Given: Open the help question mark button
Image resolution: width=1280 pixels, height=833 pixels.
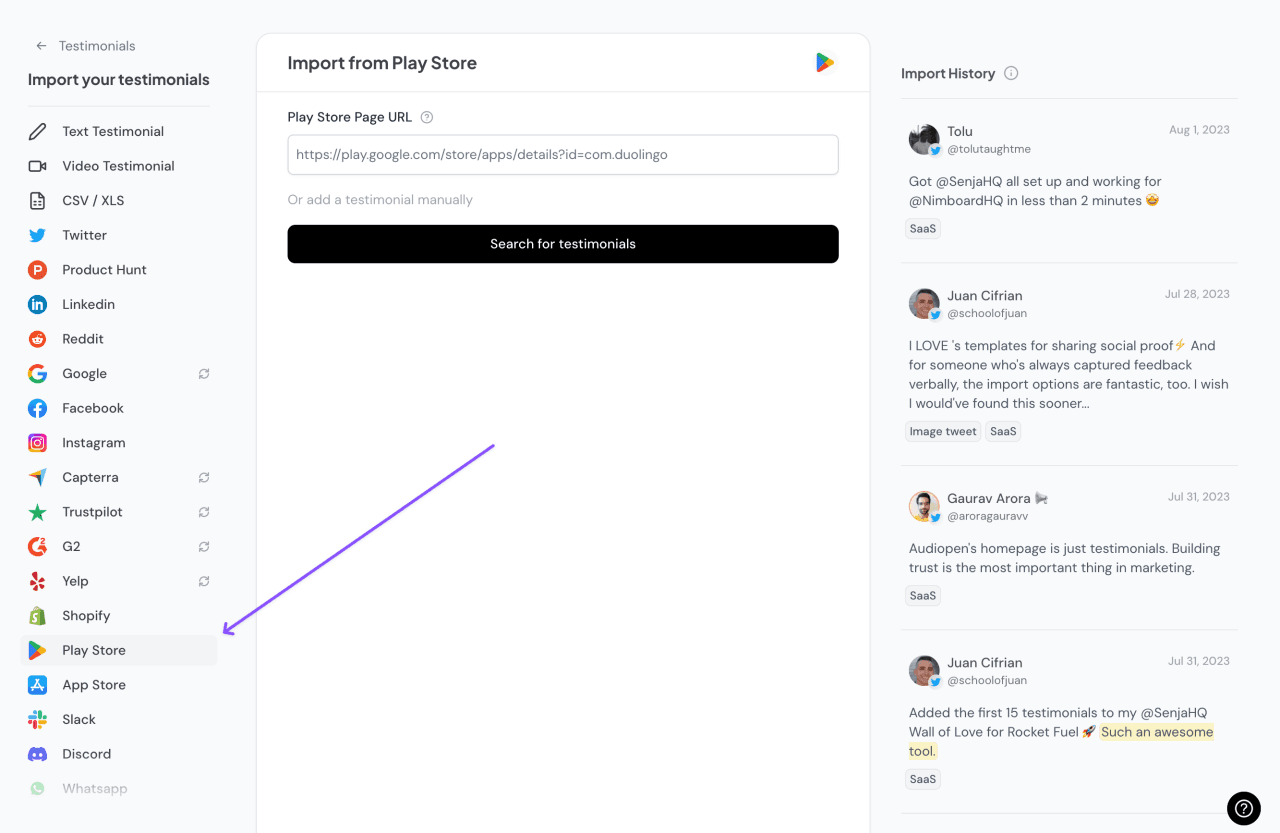Looking at the screenshot, I should 1244,808.
